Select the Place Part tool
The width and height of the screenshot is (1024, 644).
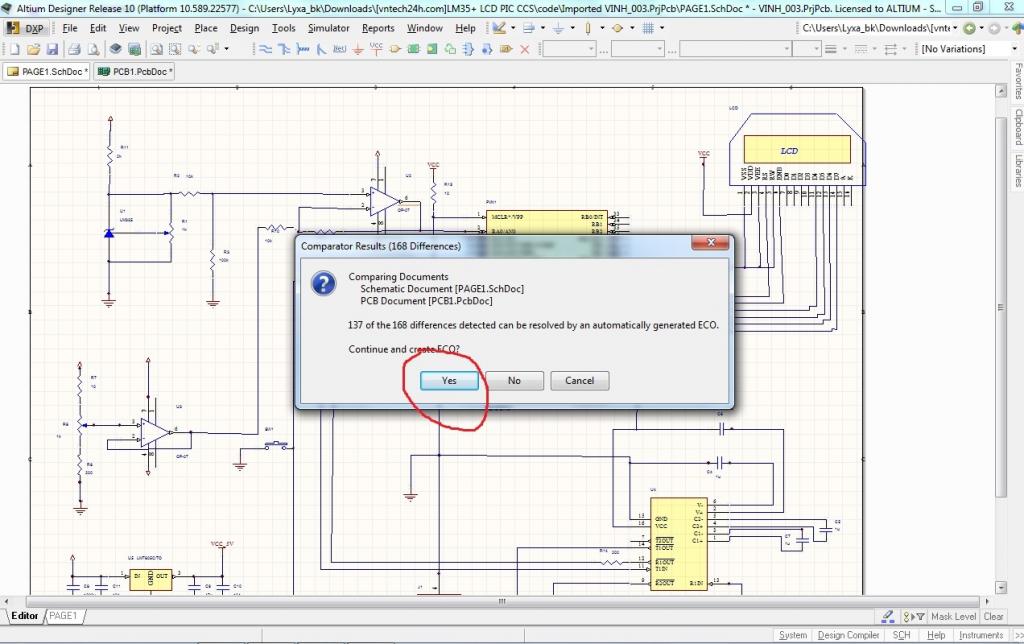point(394,49)
